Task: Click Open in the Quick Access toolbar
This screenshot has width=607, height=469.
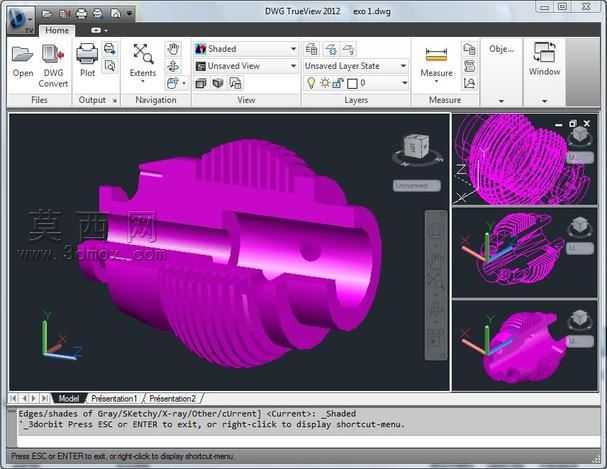Action: tap(47, 14)
